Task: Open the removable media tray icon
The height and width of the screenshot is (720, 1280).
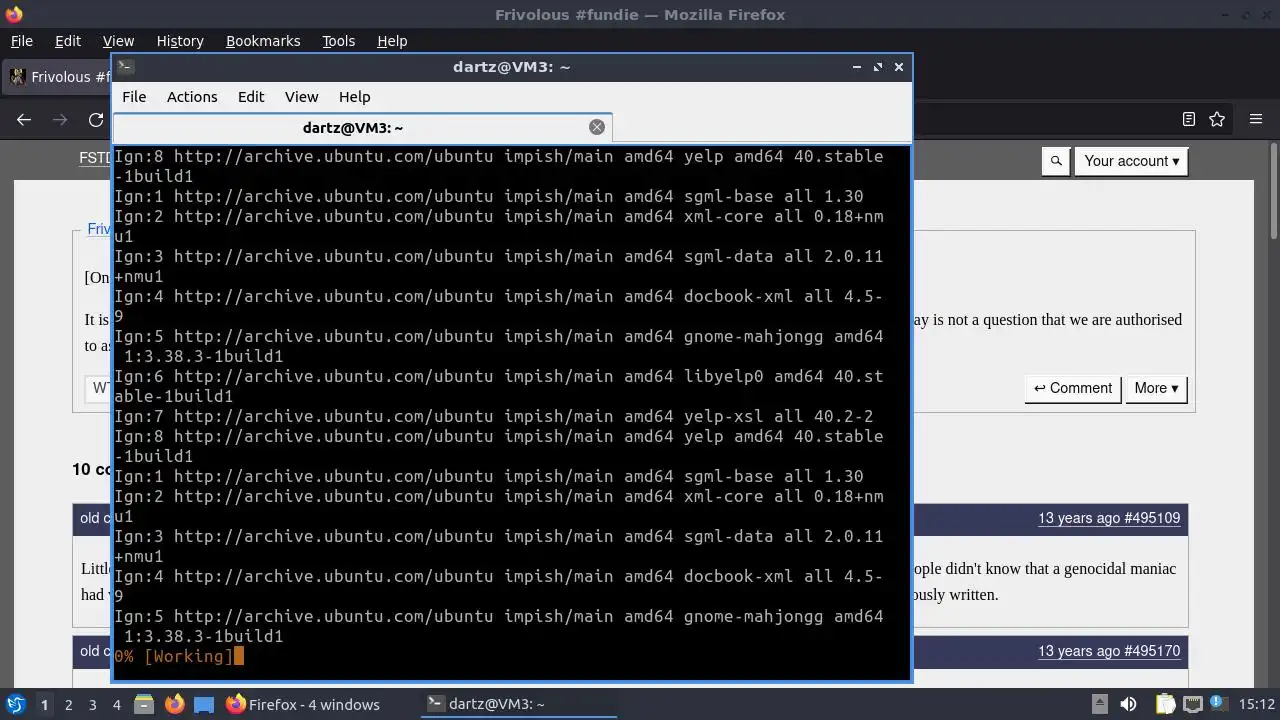Action: (x=1099, y=704)
